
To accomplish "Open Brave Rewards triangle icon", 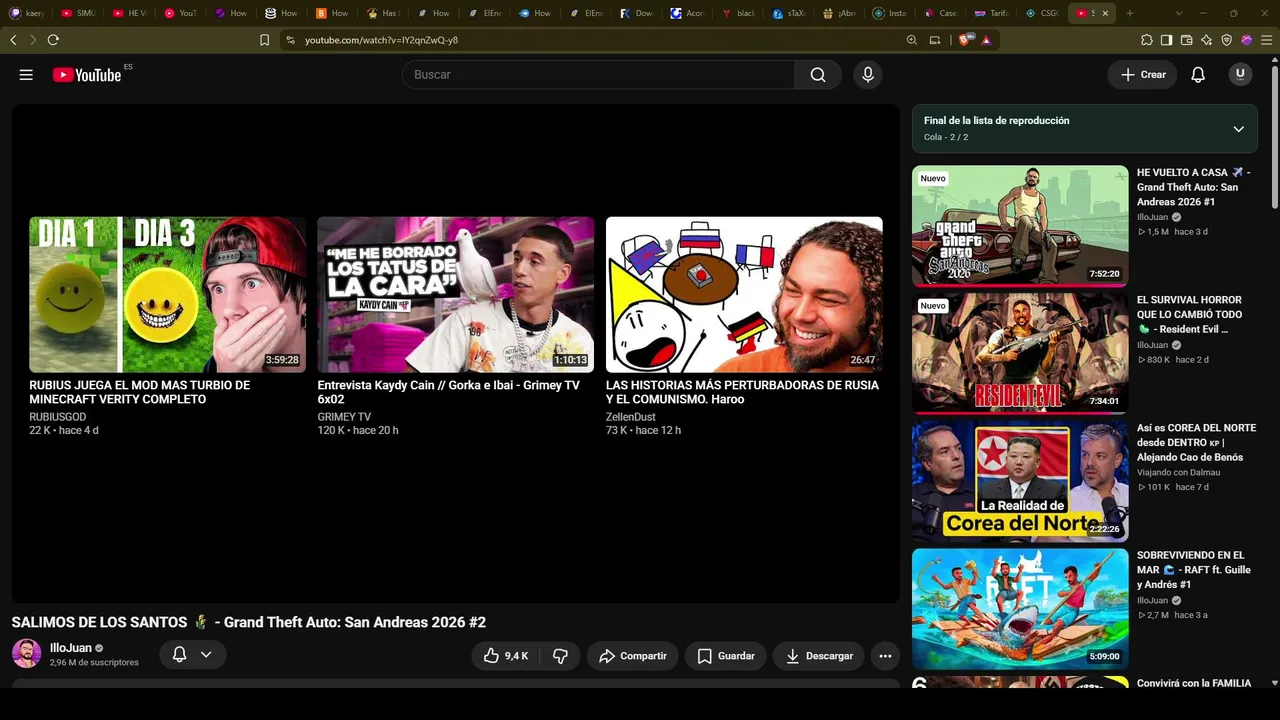I will (987, 40).
